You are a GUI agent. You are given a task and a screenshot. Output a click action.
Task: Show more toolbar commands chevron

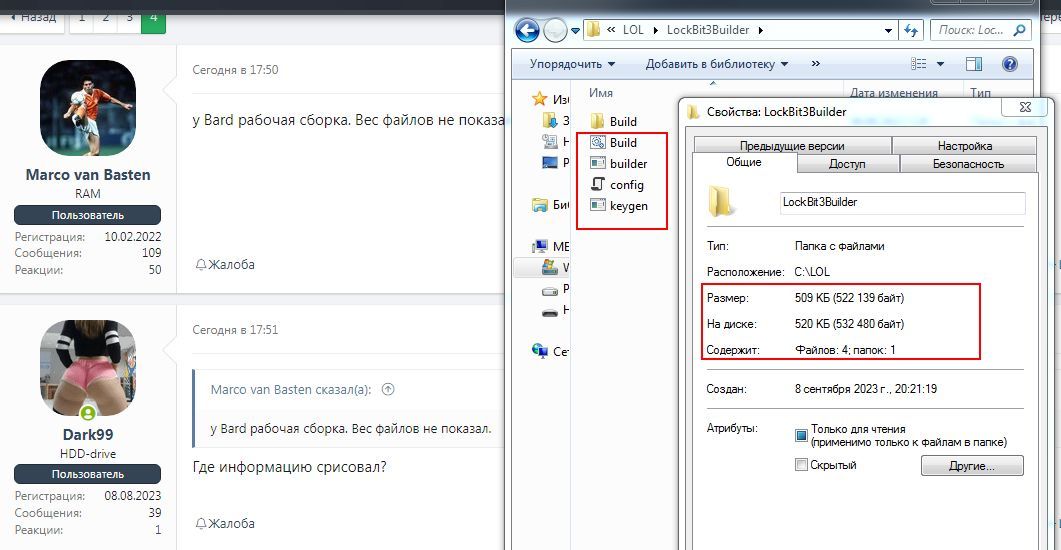click(x=815, y=64)
